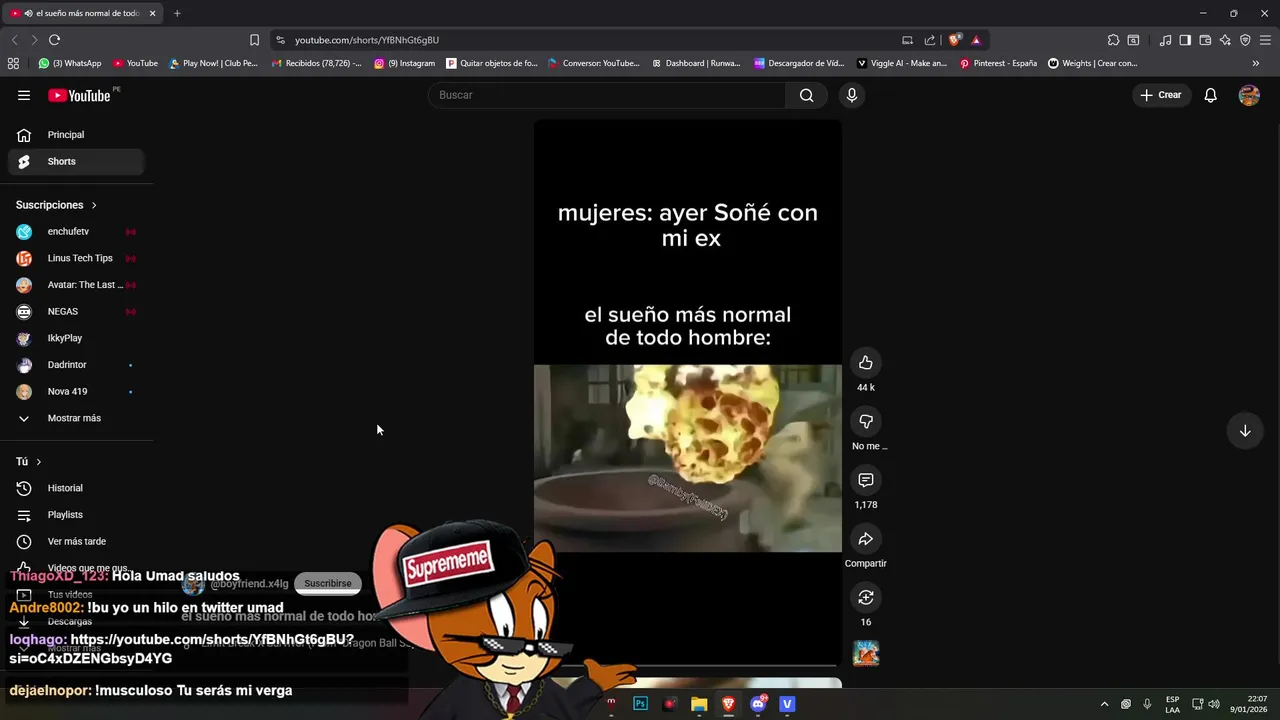Image resolution: width=1280 pixels, height=720 pixels.
Task: Open Brave Wallet icon
Action: coord(1205,40)
